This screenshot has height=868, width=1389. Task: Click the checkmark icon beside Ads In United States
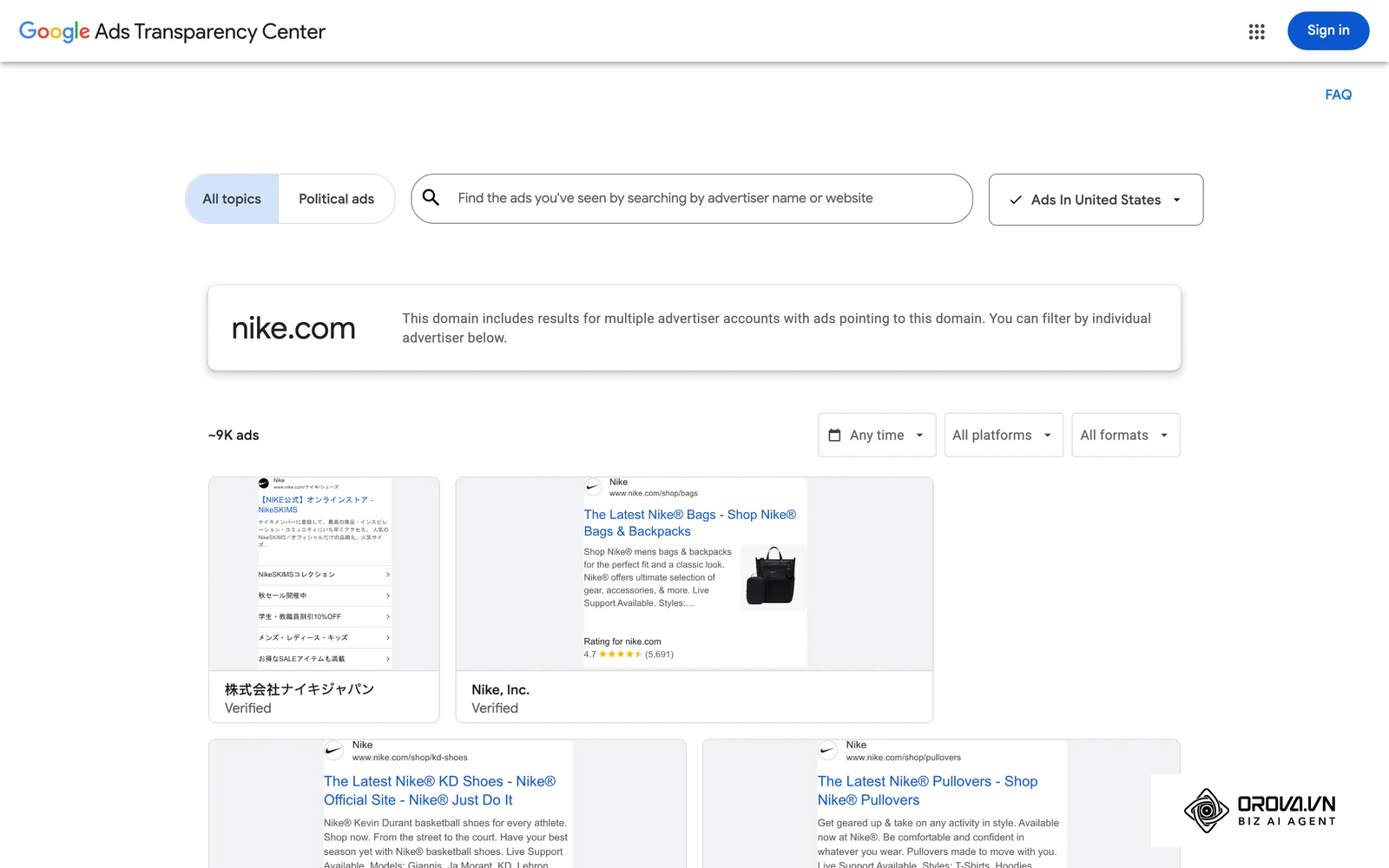coord(1016,200)
